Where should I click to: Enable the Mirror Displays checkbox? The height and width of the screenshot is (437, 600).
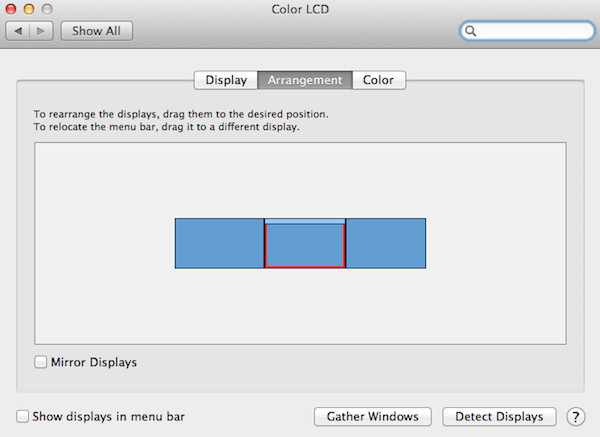(41, 362)
